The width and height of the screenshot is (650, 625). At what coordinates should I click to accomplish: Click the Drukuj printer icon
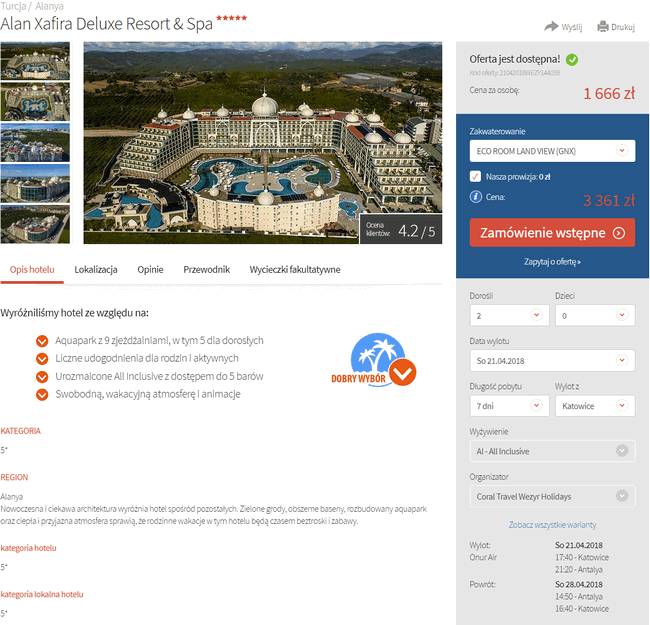(603, 27)
